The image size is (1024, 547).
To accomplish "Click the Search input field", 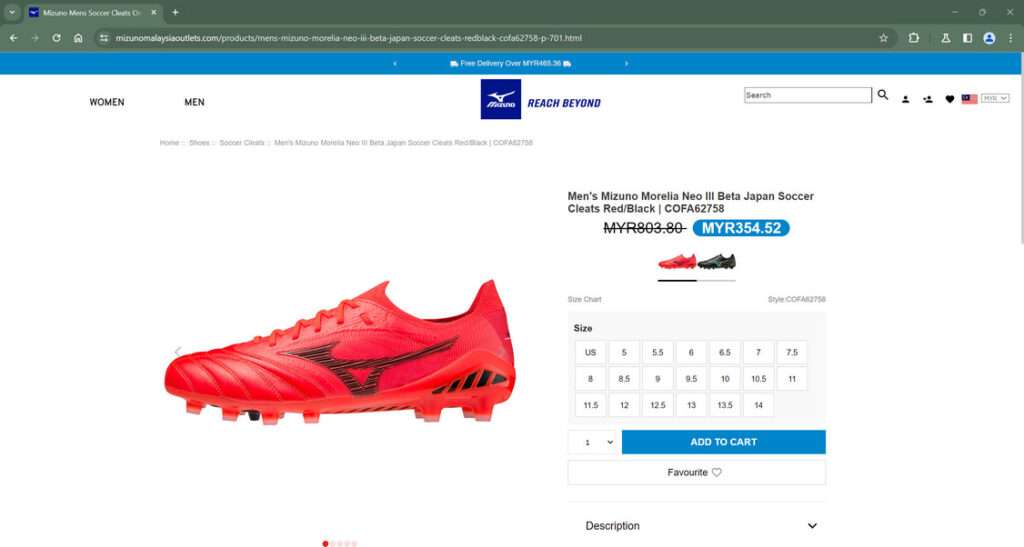I will pos(808,95).
